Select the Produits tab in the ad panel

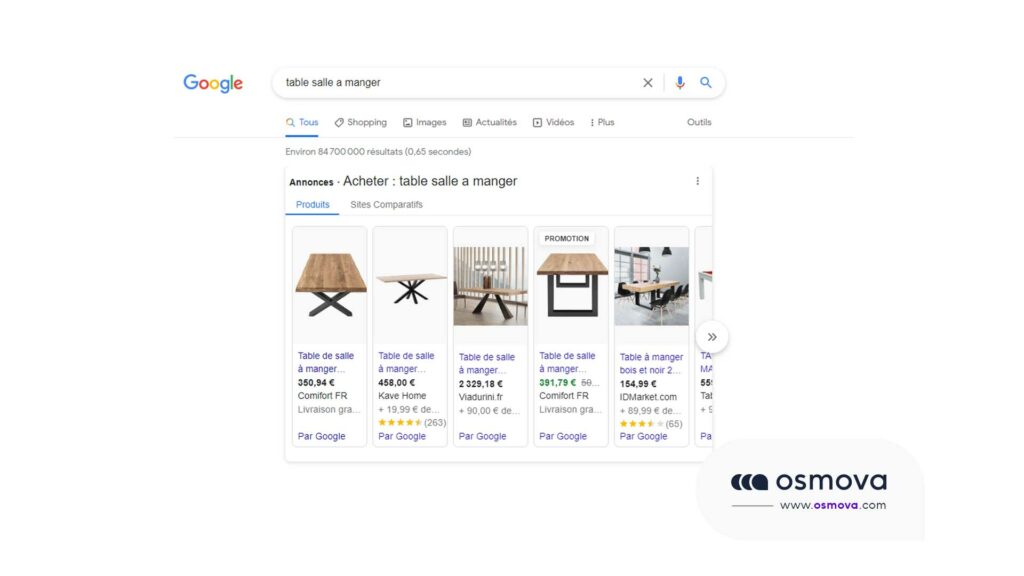(x=312, y=204)
